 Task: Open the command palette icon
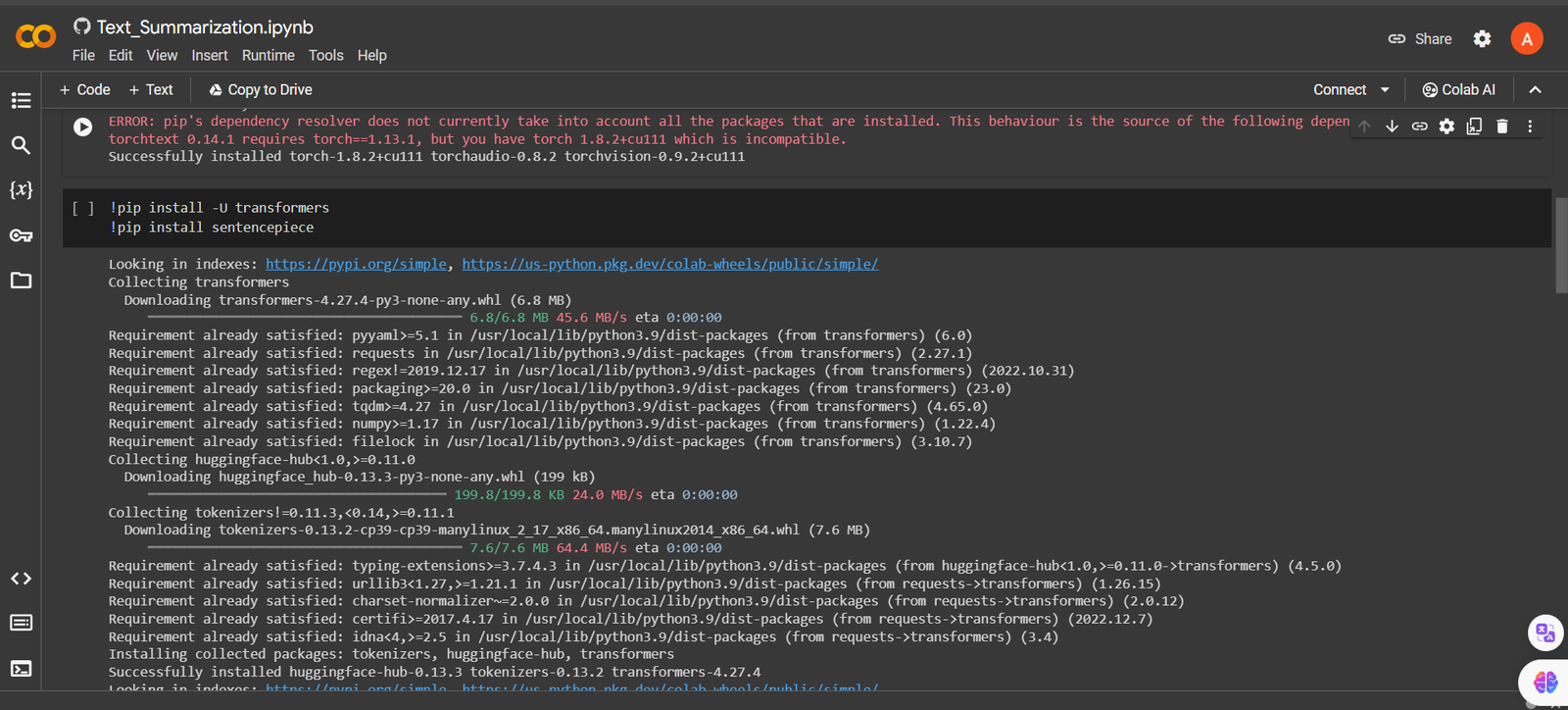(x=21, y=623)
